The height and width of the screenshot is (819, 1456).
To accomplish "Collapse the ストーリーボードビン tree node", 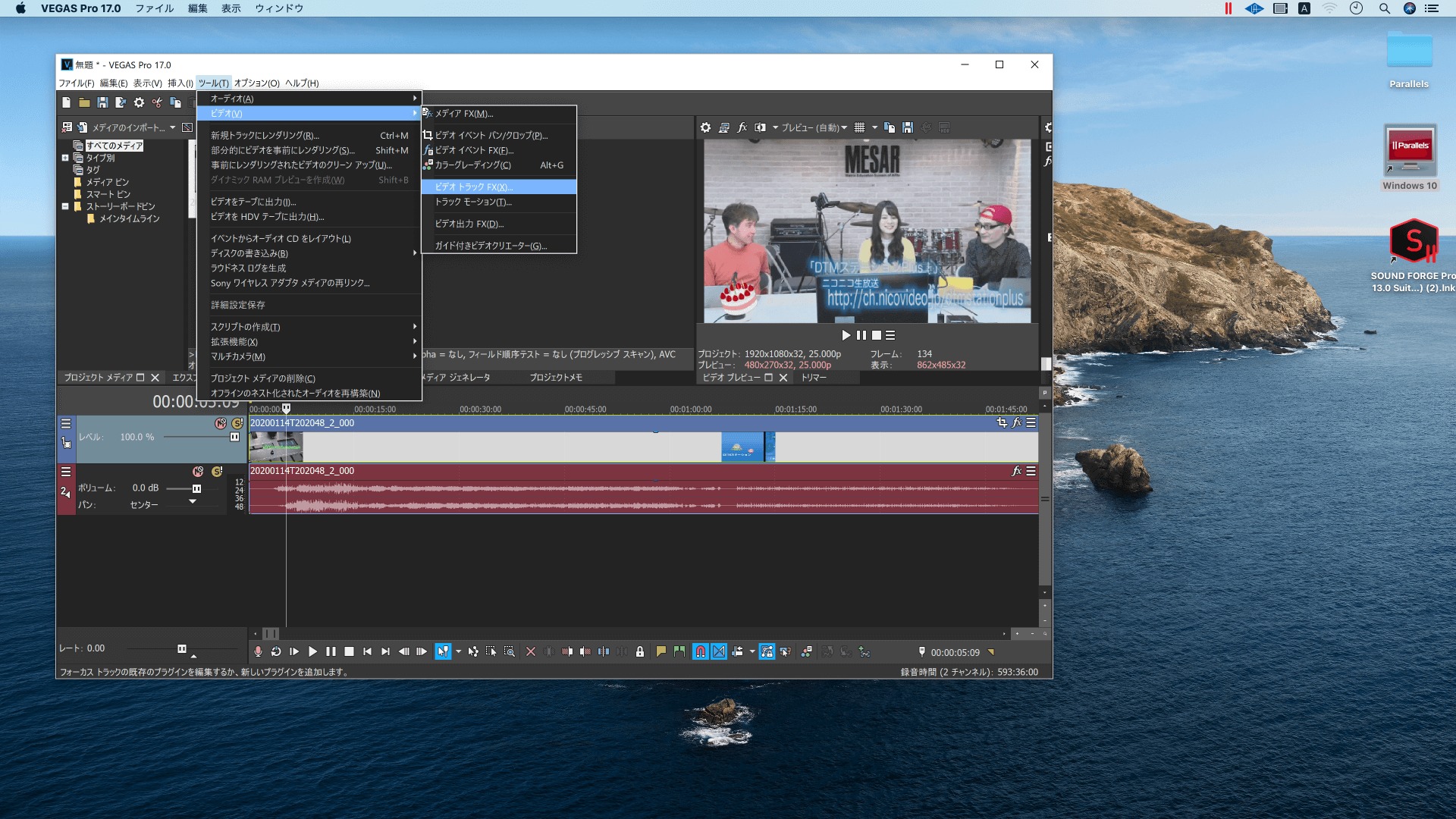I will [x=65, y=206].
